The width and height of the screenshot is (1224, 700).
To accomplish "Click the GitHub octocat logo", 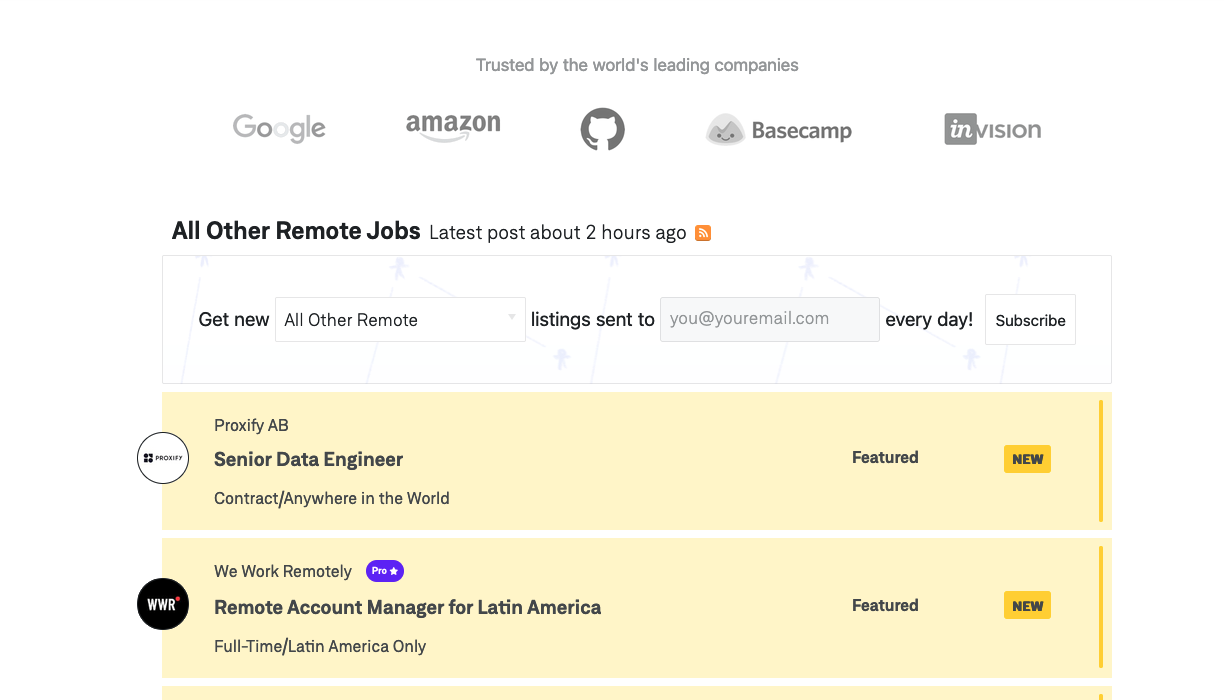I will pos(603,129).
